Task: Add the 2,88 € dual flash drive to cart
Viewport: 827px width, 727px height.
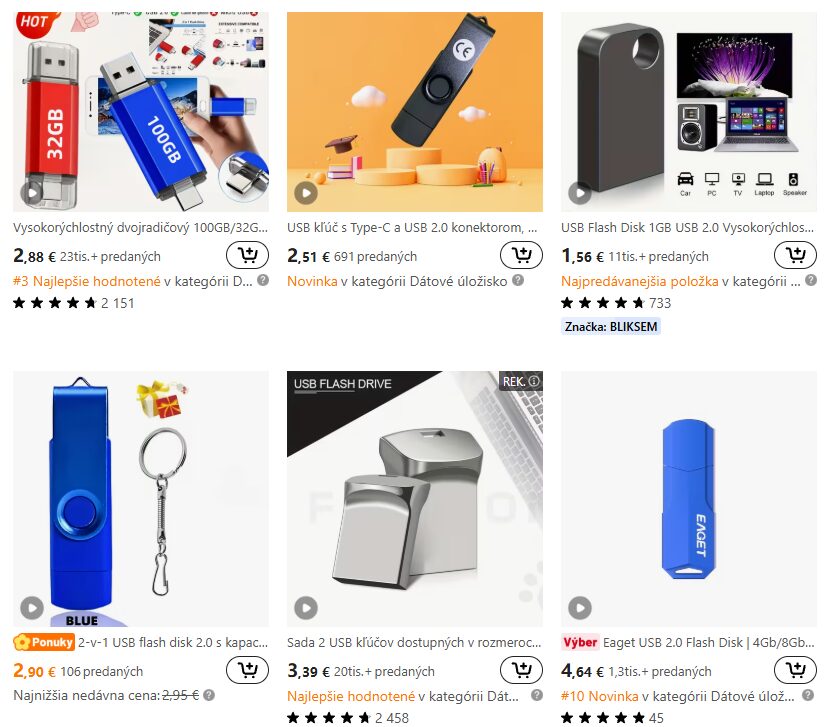Action: [x=247, y=255]
